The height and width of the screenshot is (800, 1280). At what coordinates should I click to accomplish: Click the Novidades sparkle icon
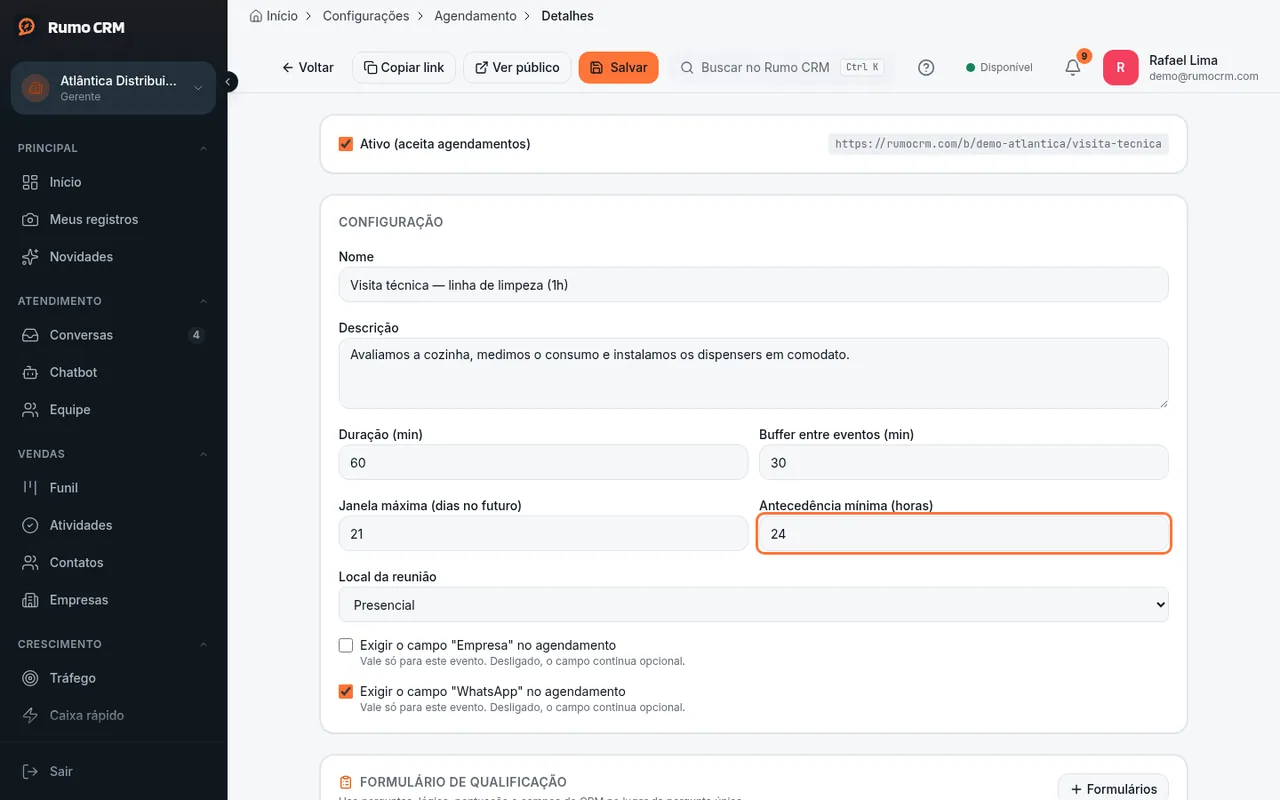click(31, 257)
